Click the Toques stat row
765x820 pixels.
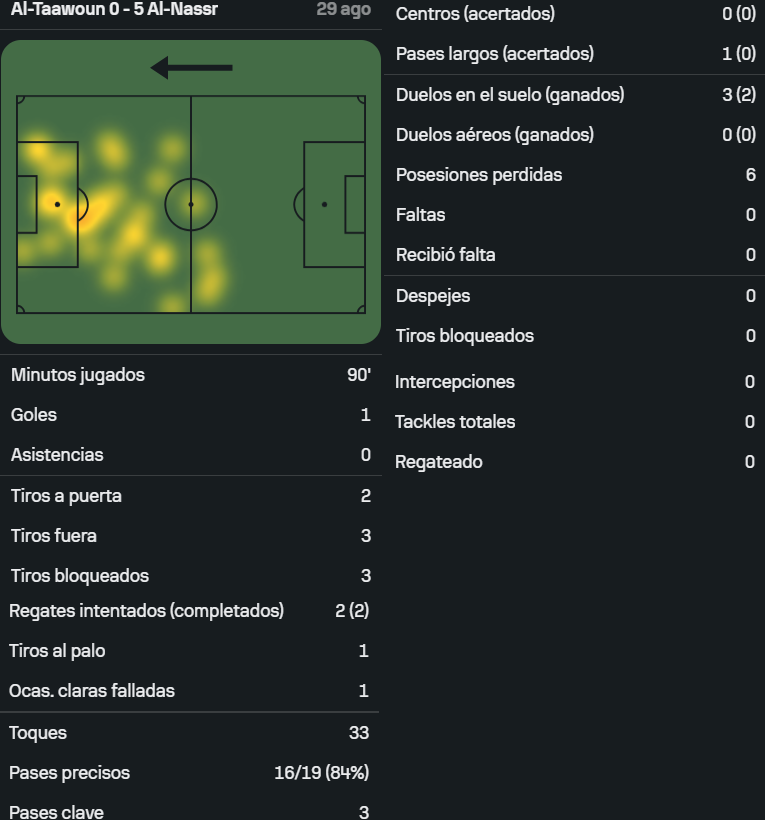coord(189,733)
